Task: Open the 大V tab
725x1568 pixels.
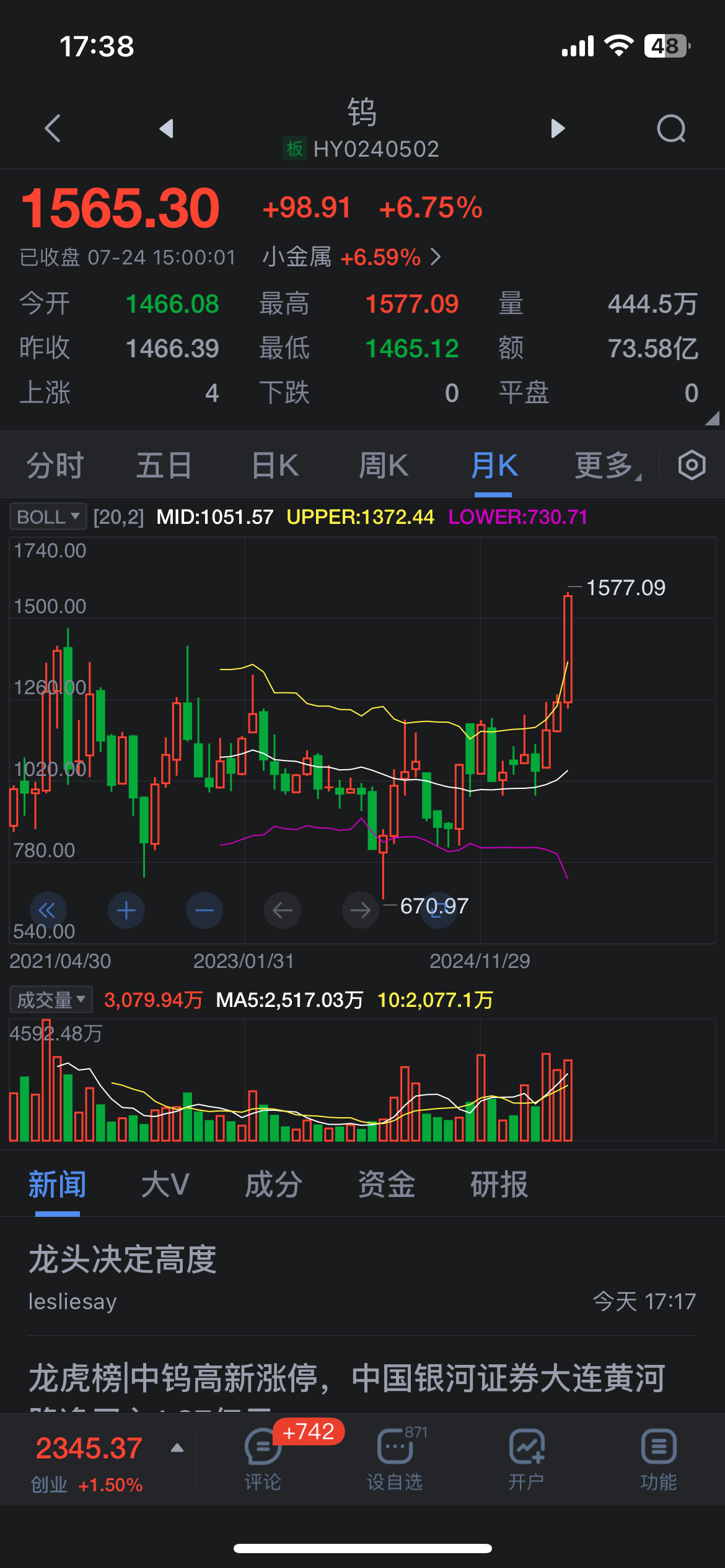Action: click(165, 1185)
